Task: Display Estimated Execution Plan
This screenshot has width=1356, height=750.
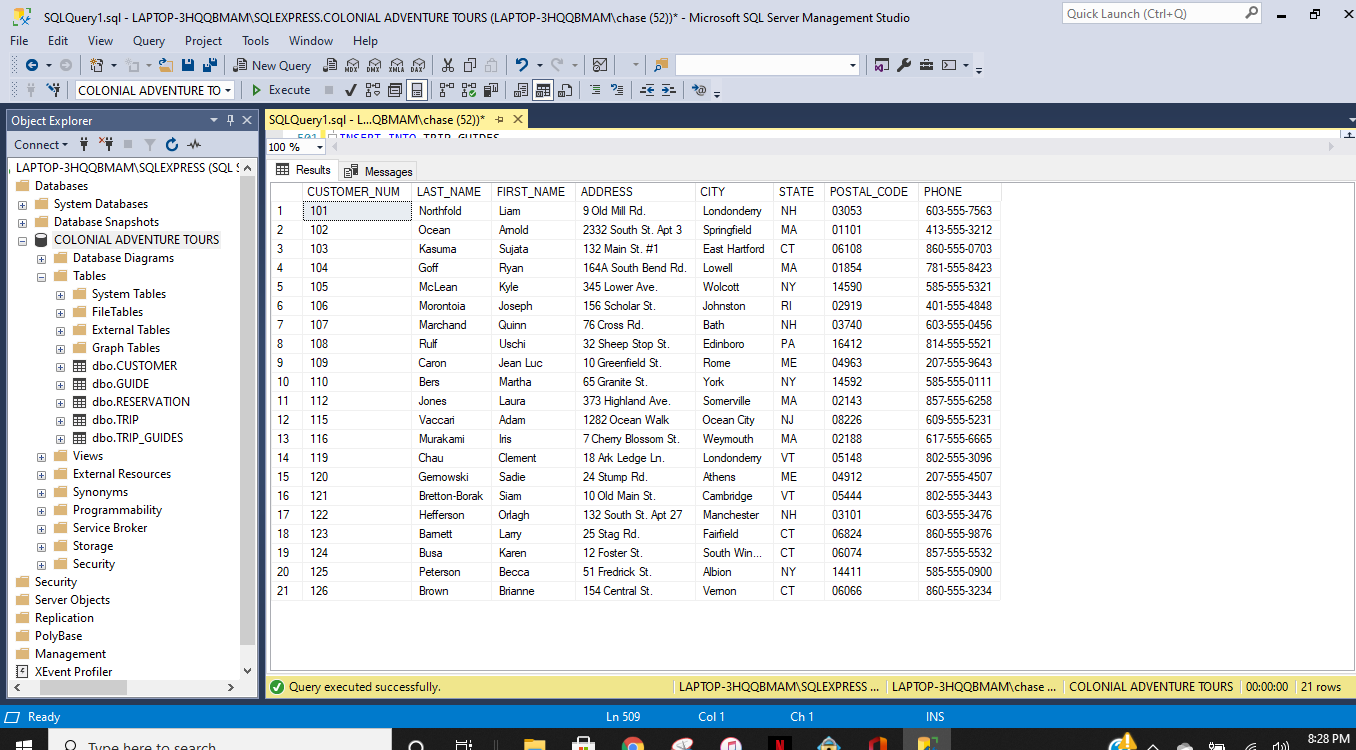Action: click(x=370, y=90)
